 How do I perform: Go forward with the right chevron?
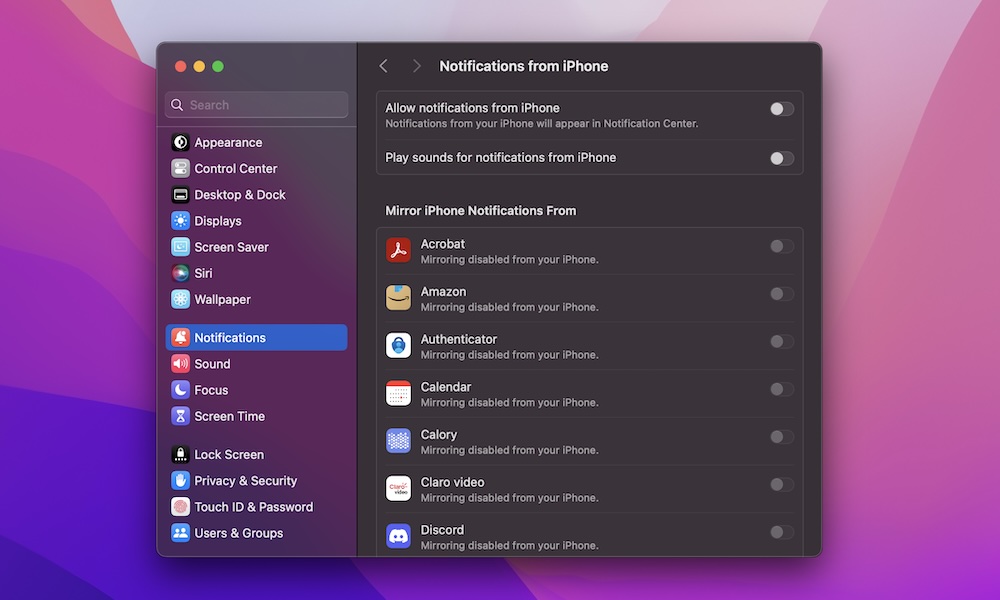click(x=416, y=66)
